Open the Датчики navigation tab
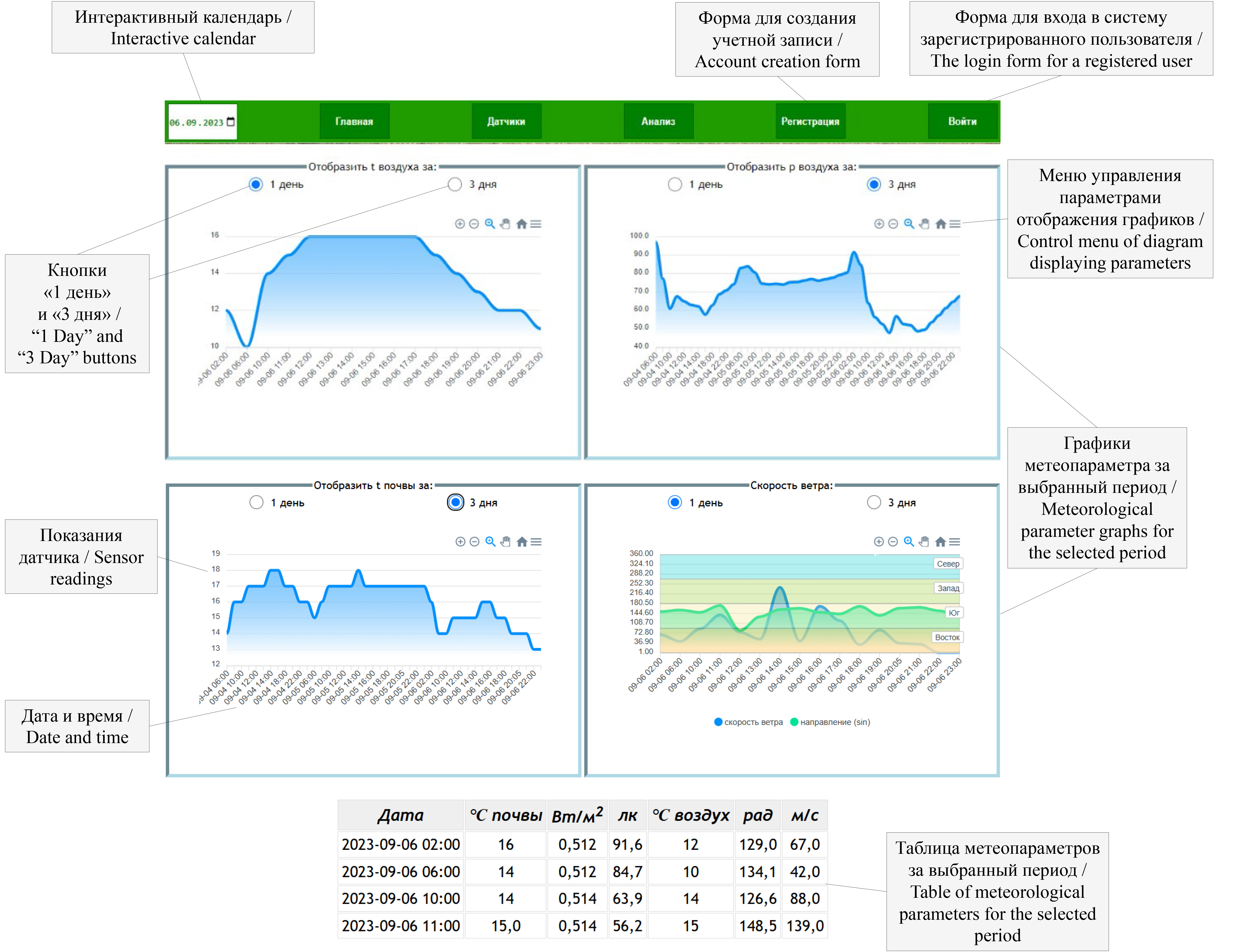 pyautogui.click(x=506, y=121)
